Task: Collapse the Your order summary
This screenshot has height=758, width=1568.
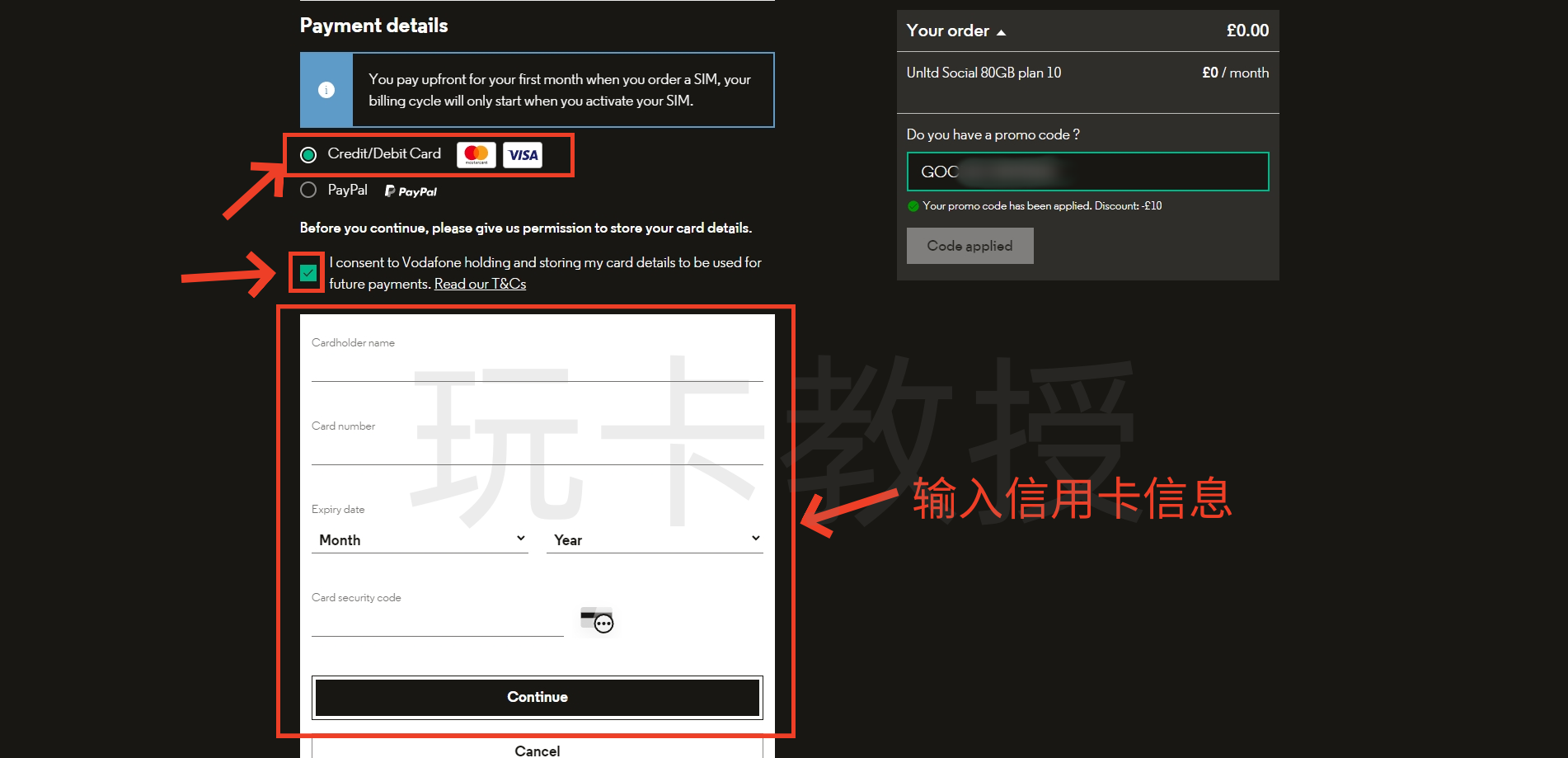Action: pos(956,31)
